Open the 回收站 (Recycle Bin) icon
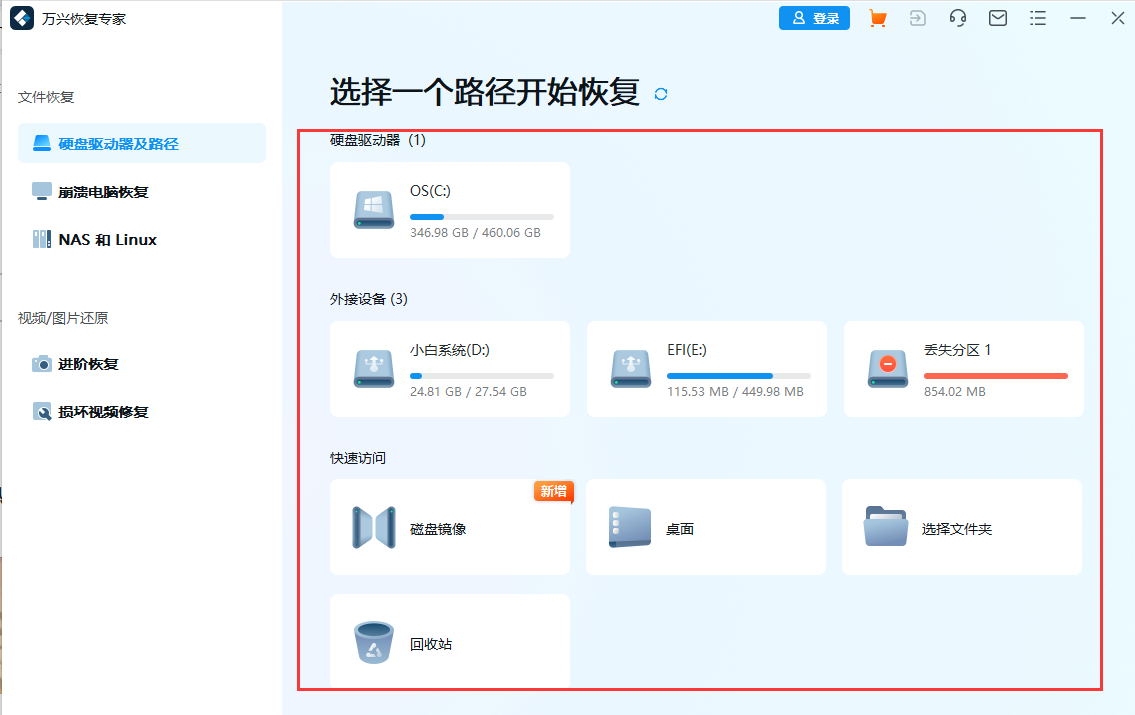The height and width of the screenshot is (715, 1135). point(373,641)
